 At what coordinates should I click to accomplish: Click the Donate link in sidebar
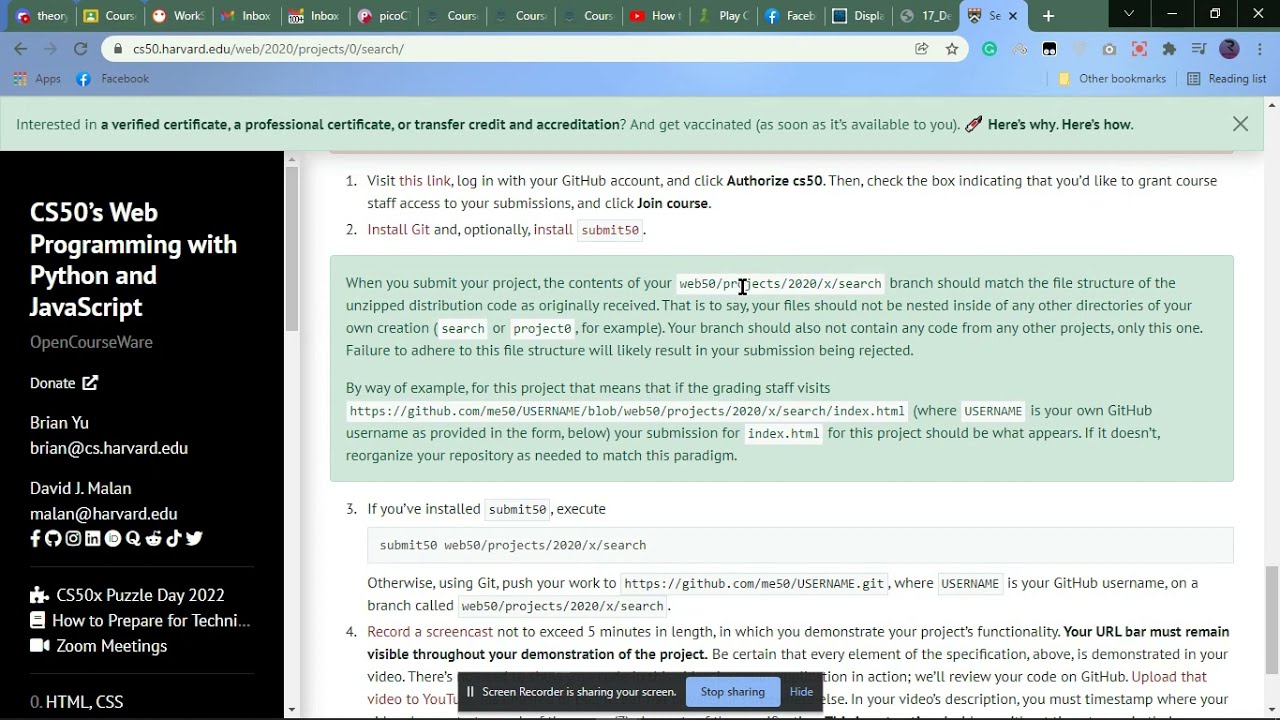click(x=64, y=383)
